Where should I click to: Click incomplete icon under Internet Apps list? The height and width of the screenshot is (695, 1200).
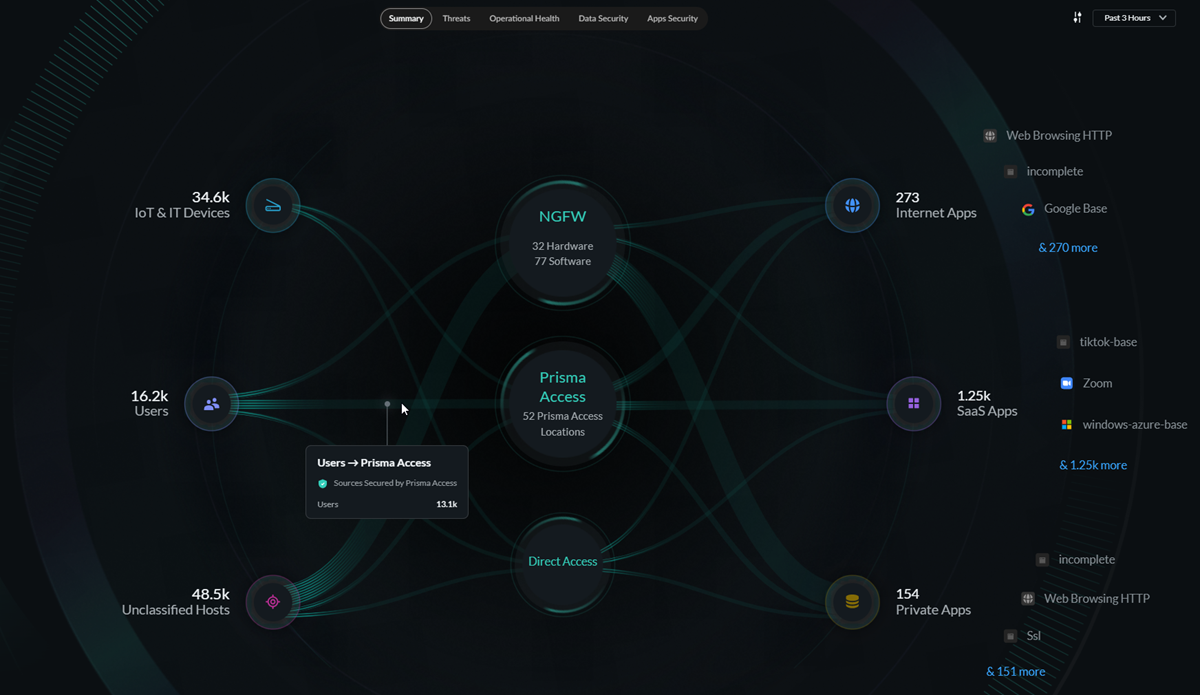[x=1010, y=172]
